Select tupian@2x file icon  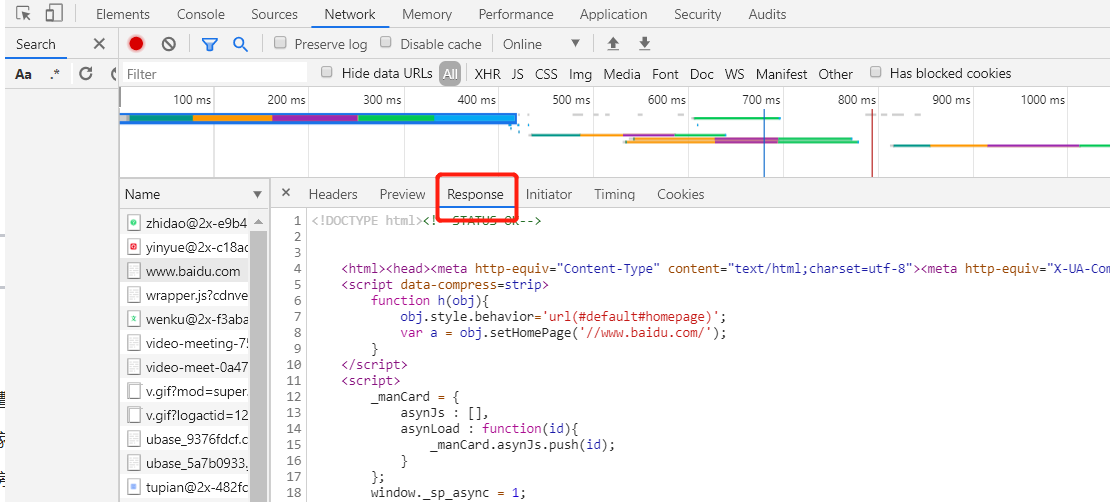pos(134,486)
